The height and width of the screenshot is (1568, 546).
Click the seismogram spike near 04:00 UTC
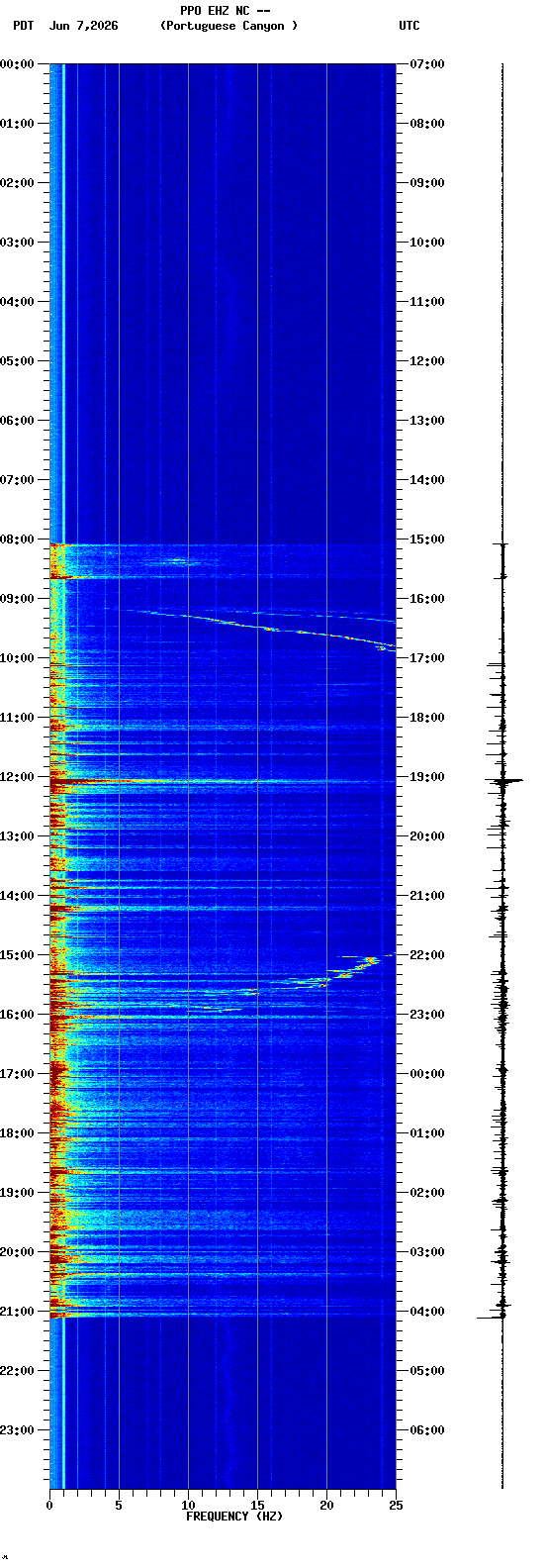coord(493,1317)
